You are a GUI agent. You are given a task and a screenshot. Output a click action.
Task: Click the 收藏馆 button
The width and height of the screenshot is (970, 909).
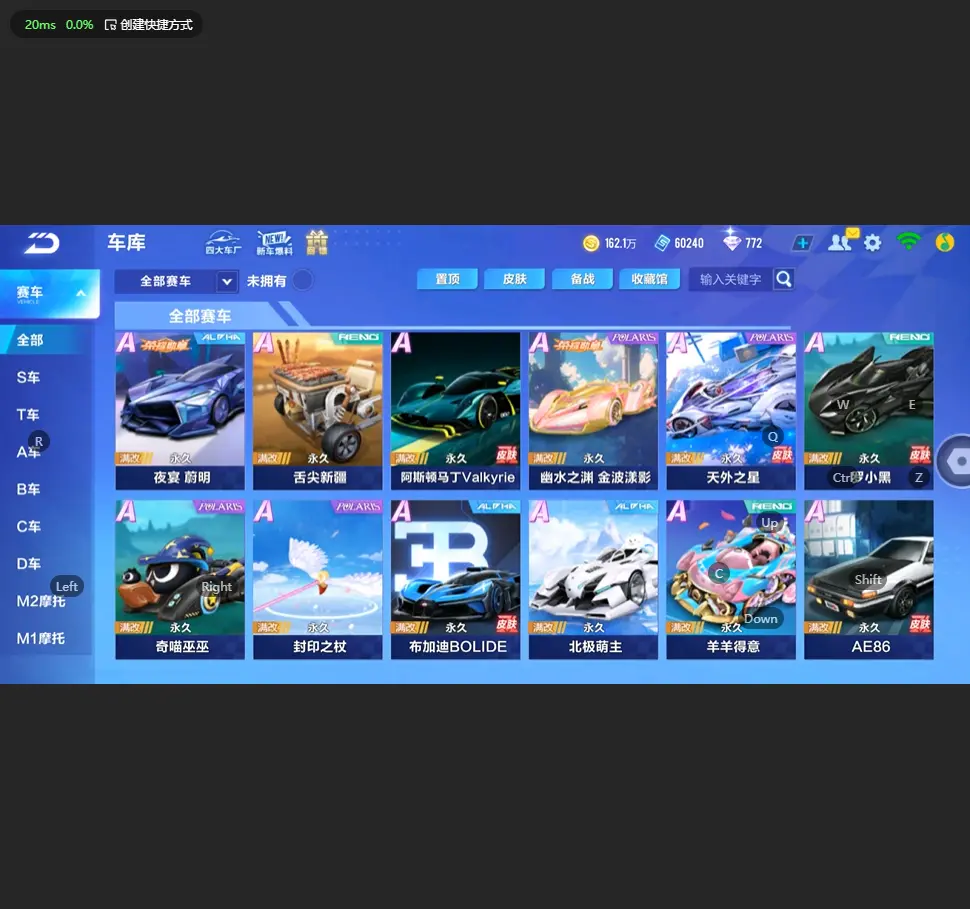pos(650,279)
